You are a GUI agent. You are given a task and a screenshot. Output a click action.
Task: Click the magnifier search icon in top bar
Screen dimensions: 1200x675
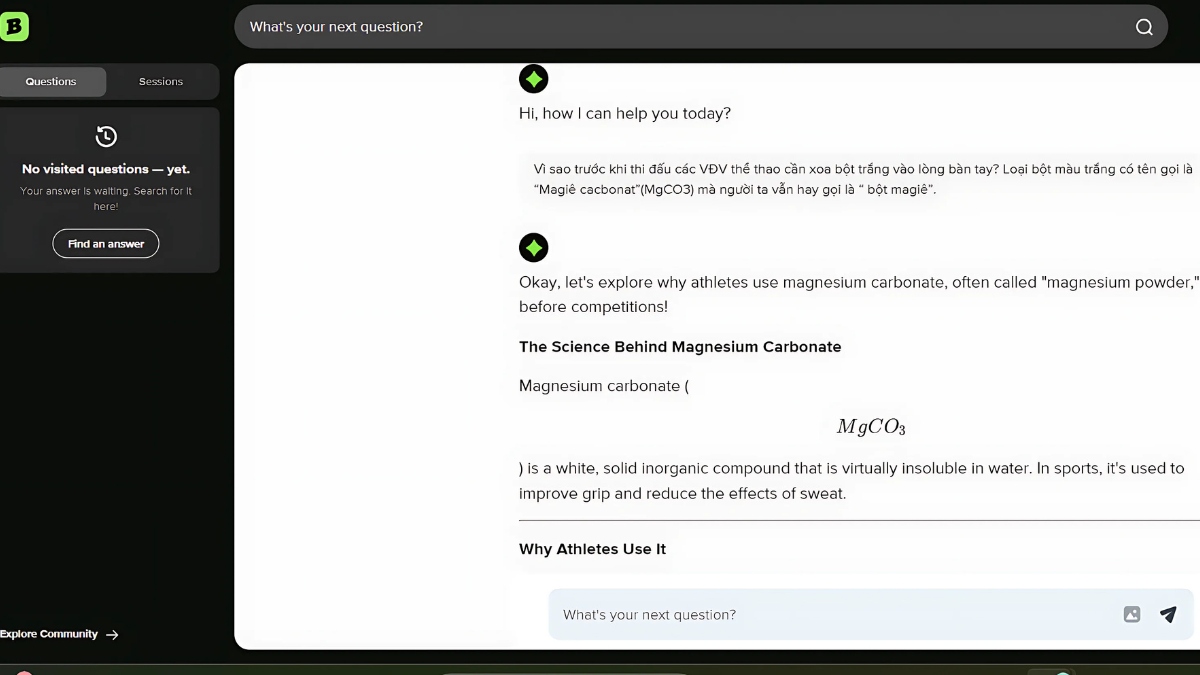[x=1144, y=27]
